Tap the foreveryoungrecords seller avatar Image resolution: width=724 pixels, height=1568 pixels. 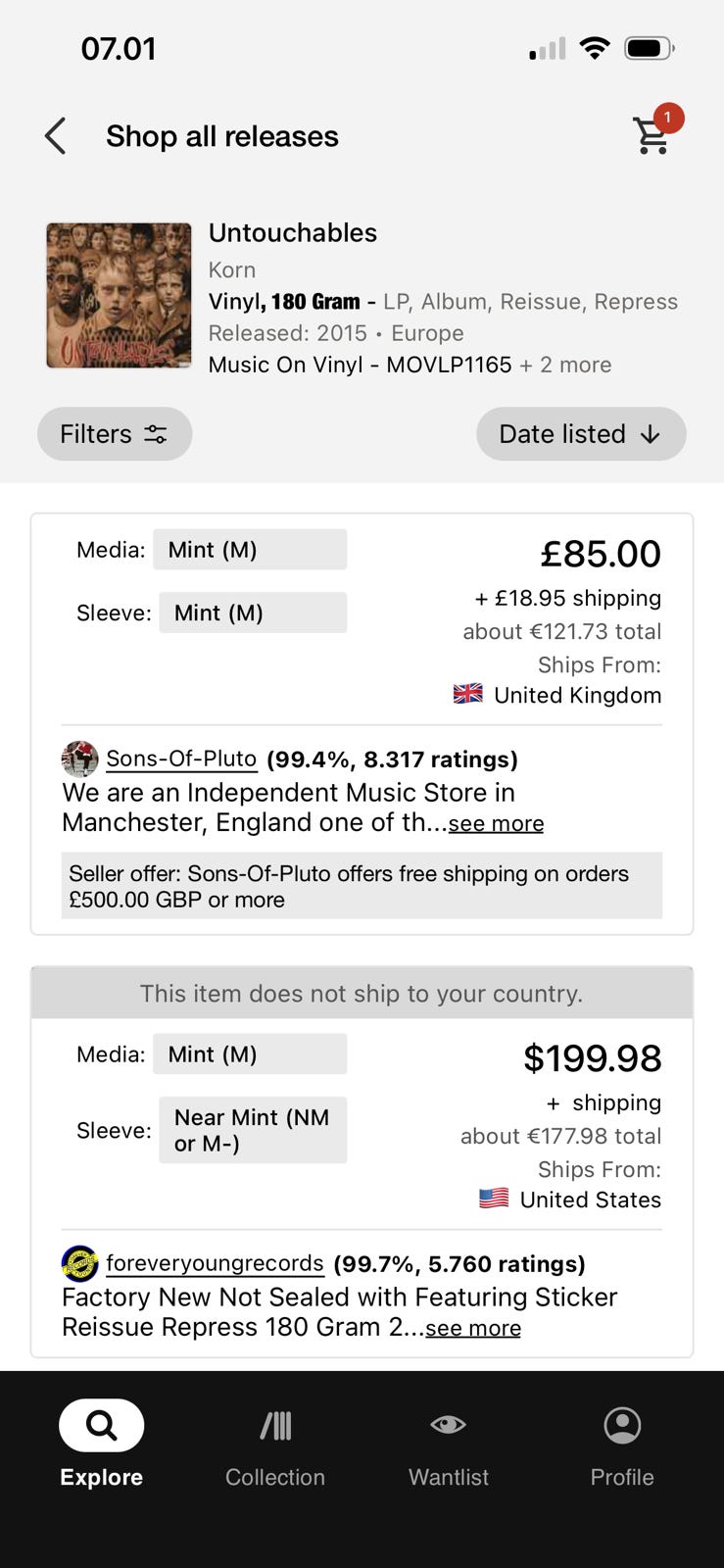point(80,1263)
